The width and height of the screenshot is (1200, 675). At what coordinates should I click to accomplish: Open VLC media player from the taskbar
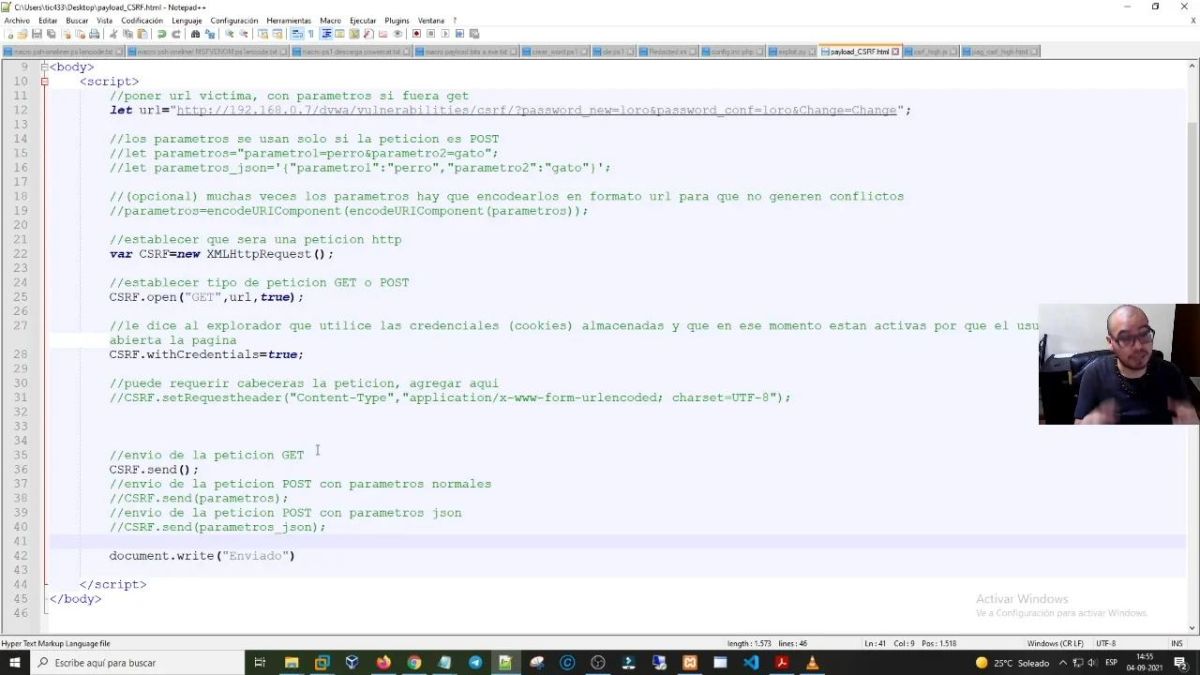coord(812,662)
